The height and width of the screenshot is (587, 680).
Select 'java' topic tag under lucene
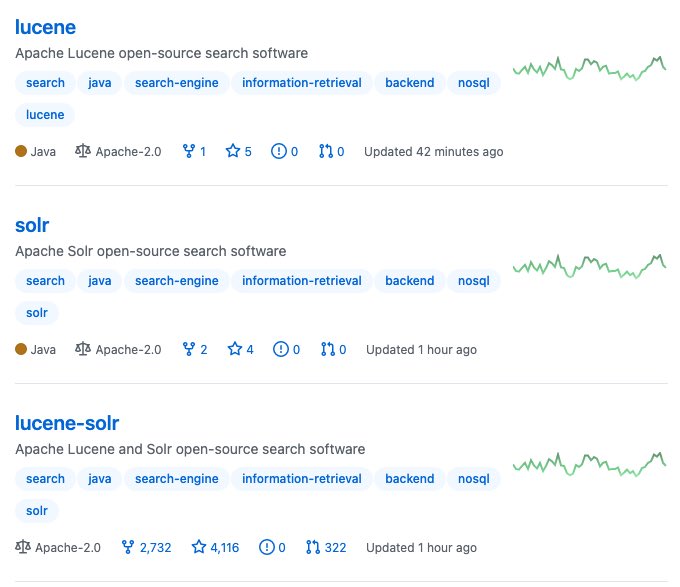(100, 83)
